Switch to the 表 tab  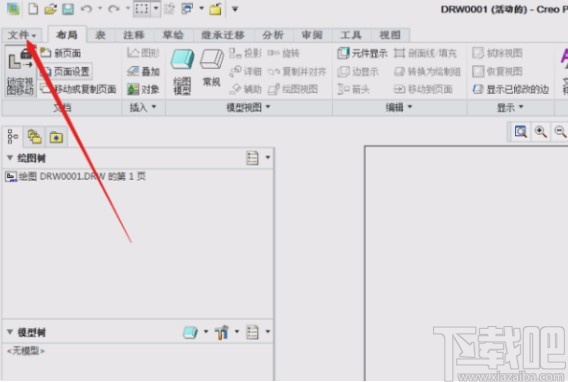point(100,35)
